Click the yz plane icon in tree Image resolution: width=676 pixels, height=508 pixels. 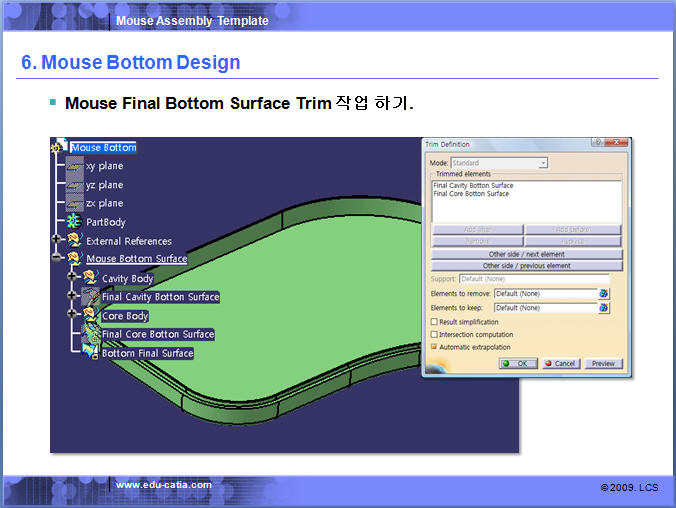click(x=74, y=185)
